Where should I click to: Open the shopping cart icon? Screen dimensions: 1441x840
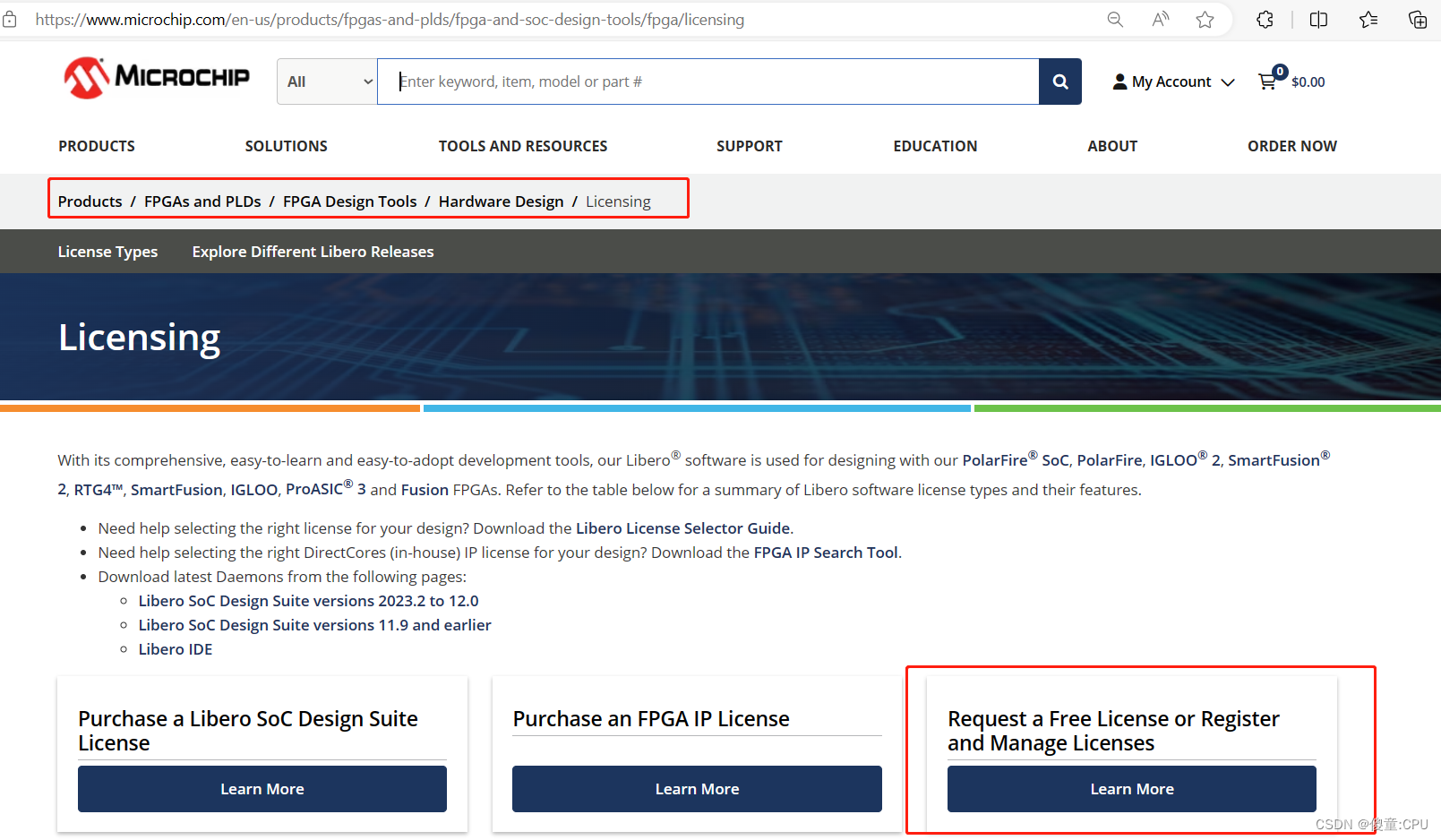click(1268, 81)
